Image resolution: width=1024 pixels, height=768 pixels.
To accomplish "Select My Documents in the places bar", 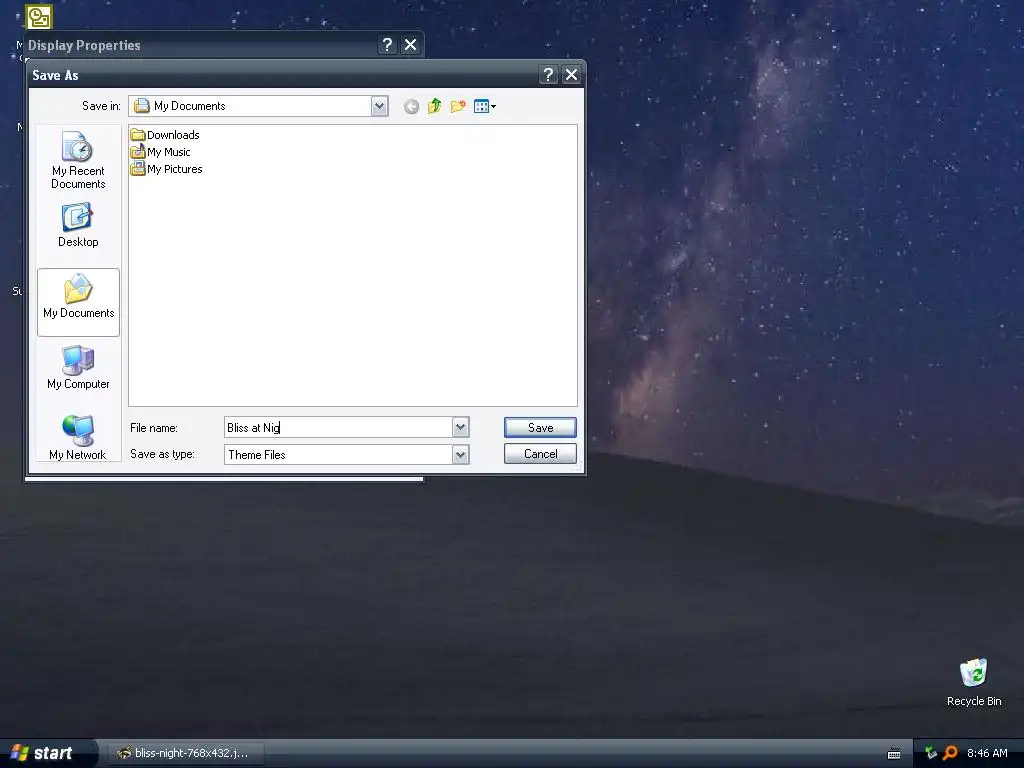I will (x=78, y=302).
